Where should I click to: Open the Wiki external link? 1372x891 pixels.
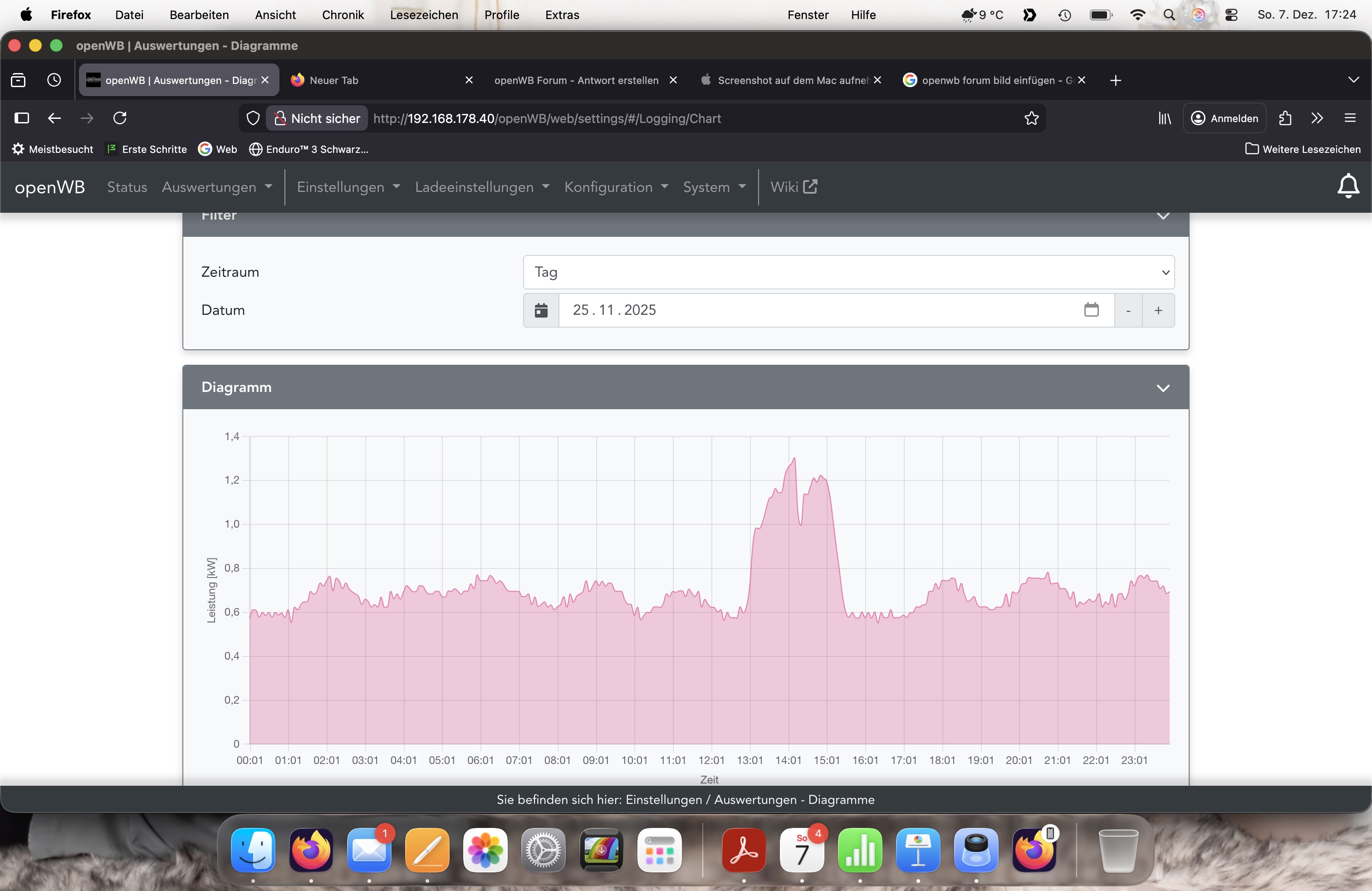pos(793,187)
